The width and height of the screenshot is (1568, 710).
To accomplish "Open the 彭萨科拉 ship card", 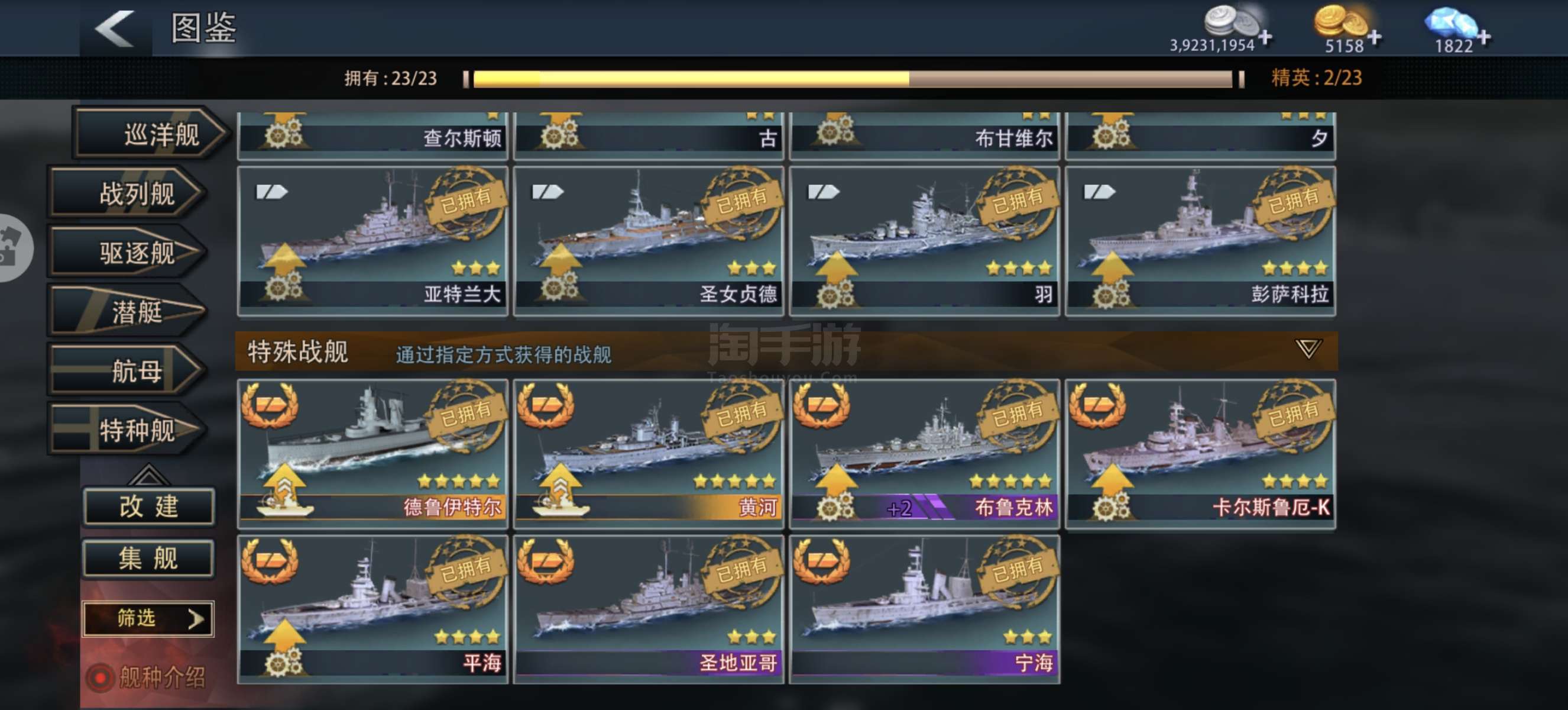I will coord(1200,241).
